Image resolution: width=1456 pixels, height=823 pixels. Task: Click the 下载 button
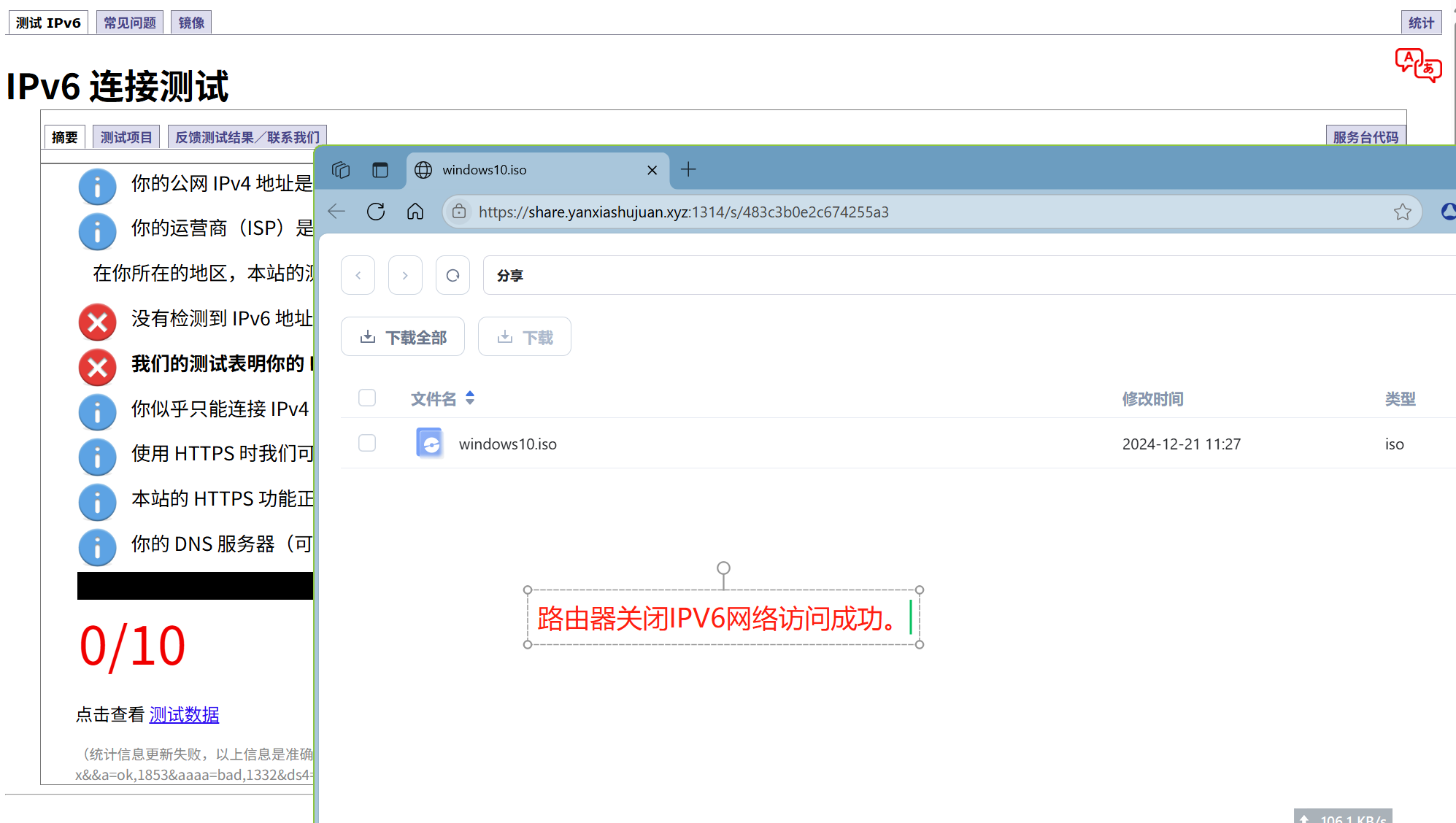[x=525, y=337]
